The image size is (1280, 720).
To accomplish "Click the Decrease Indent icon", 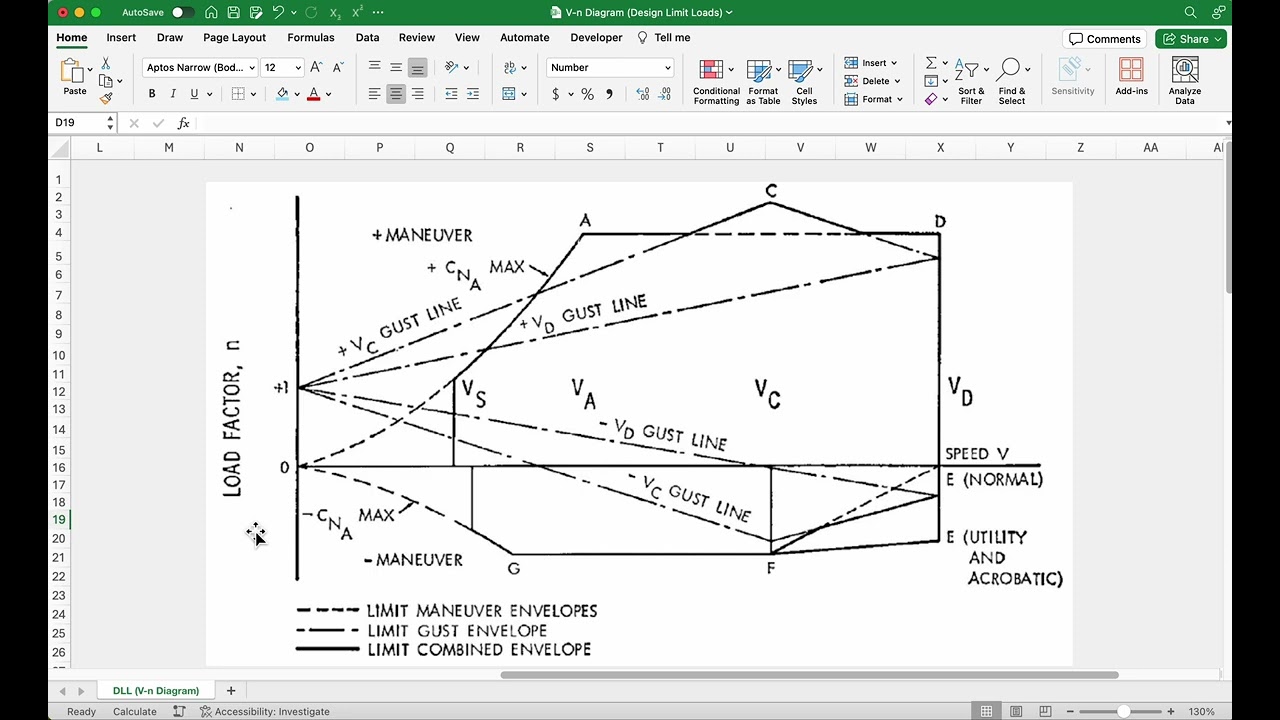I will tap(451, 94).
